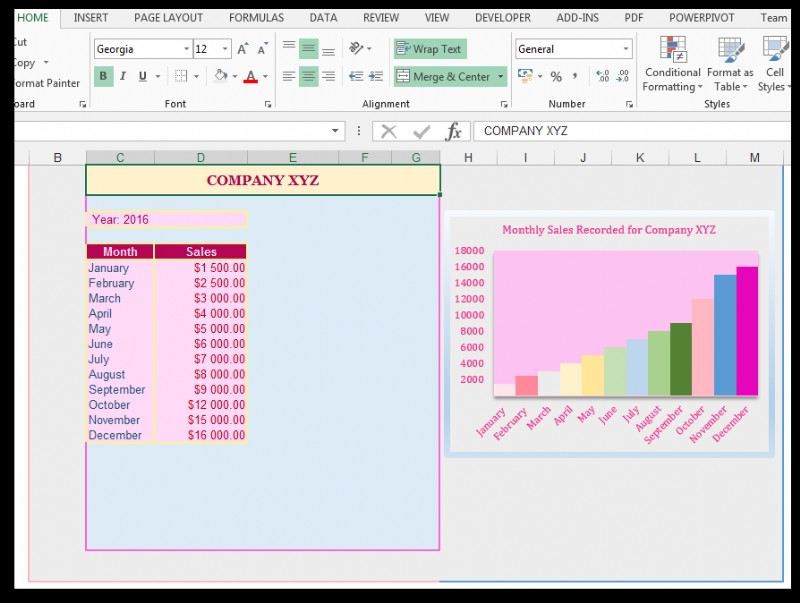Expand the Name Box dropdown arrow

coord(335,131)
